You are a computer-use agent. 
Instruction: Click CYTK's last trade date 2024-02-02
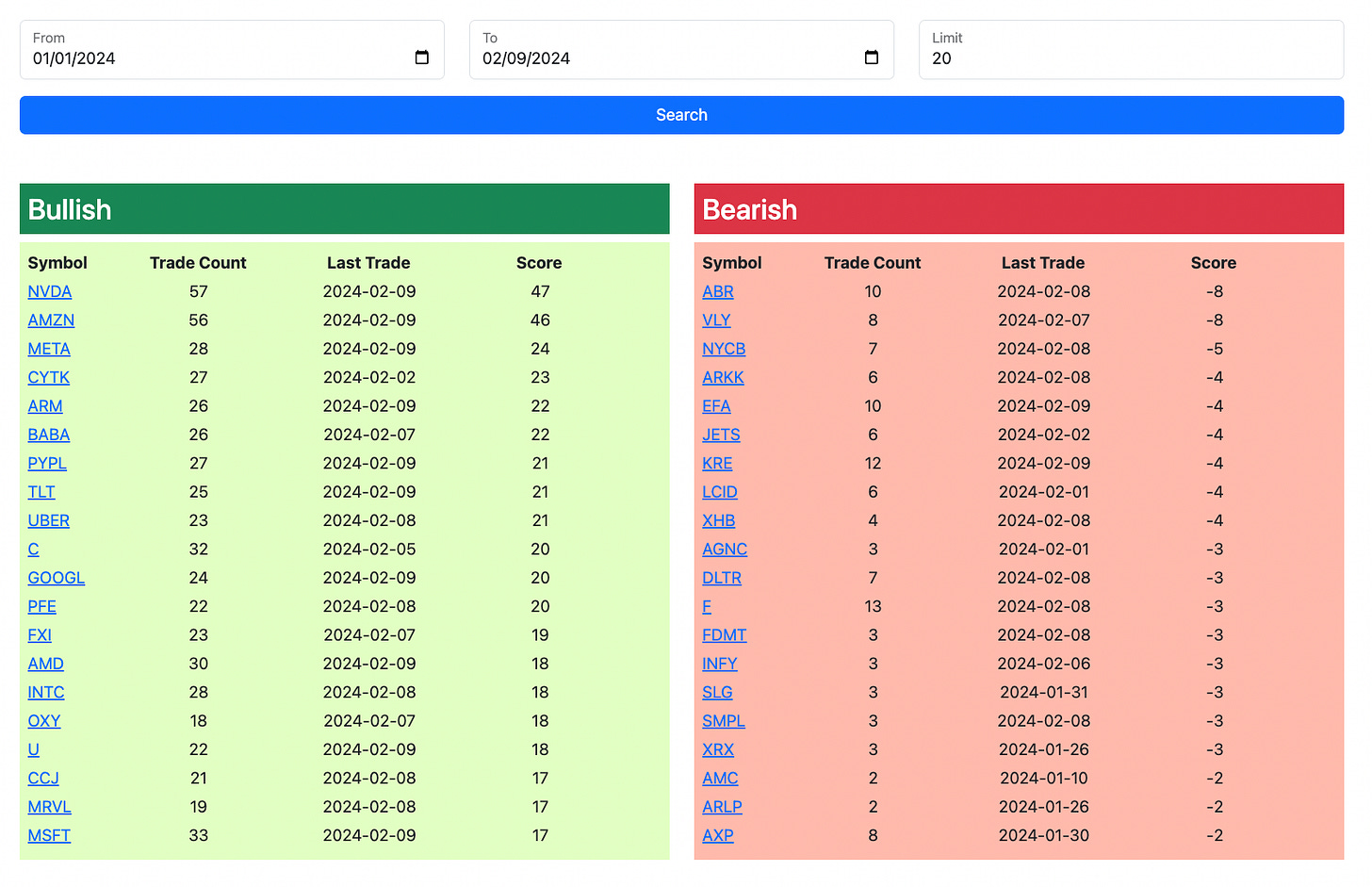369,378
